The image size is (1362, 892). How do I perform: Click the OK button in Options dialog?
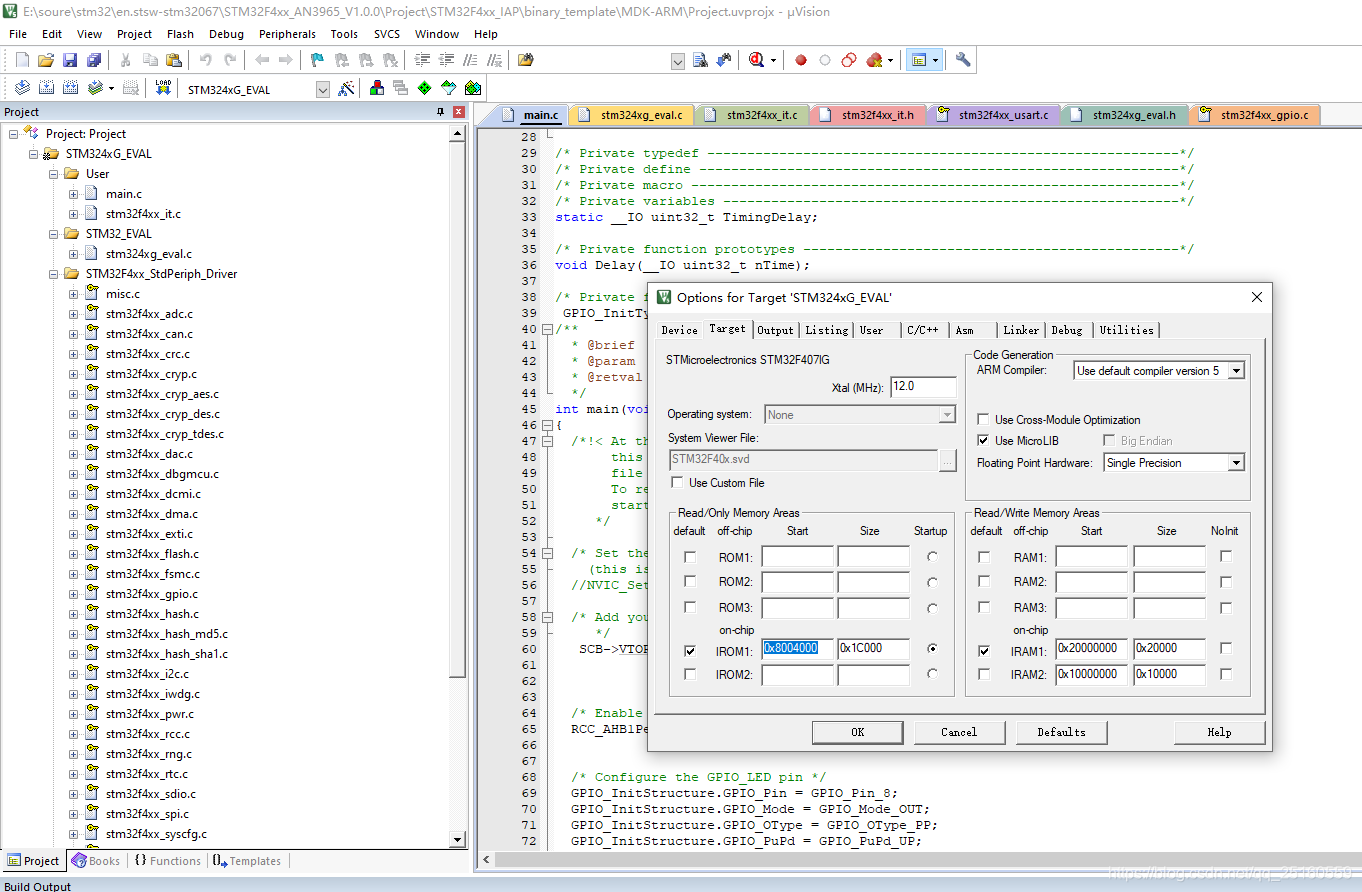pyautogui.click(x=857, y=732)
